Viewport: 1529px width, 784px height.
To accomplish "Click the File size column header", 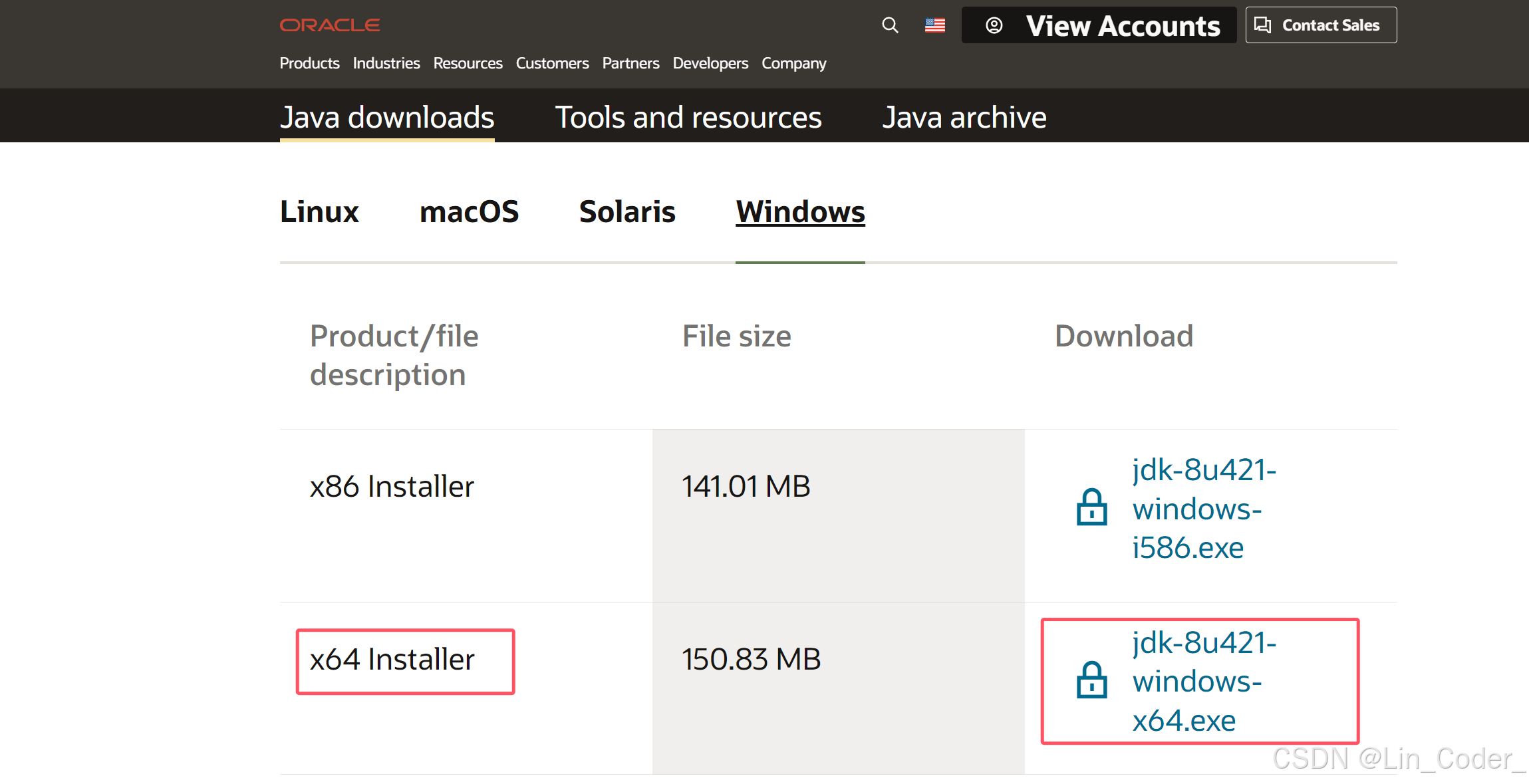I will pos(737,336).
